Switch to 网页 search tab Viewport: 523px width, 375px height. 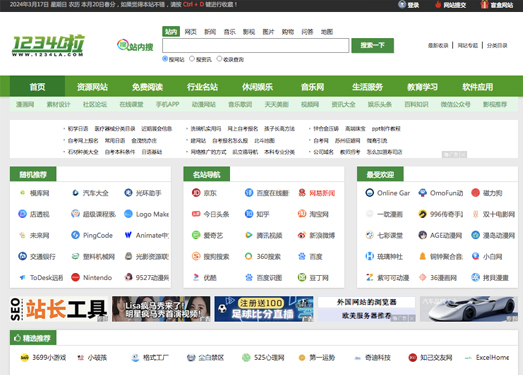tap(190, 32)
